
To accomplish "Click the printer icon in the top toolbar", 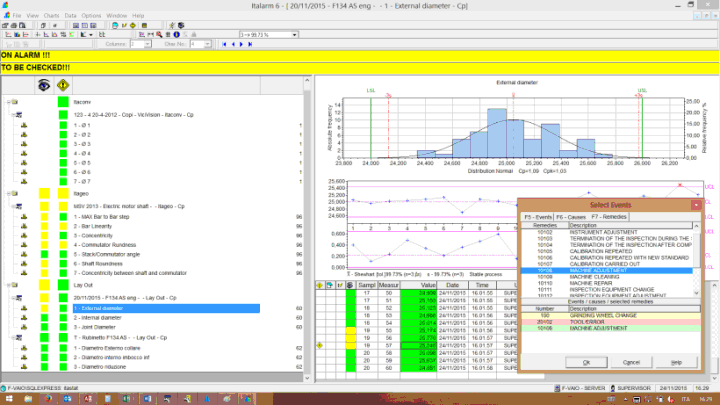I will point(14,25).
